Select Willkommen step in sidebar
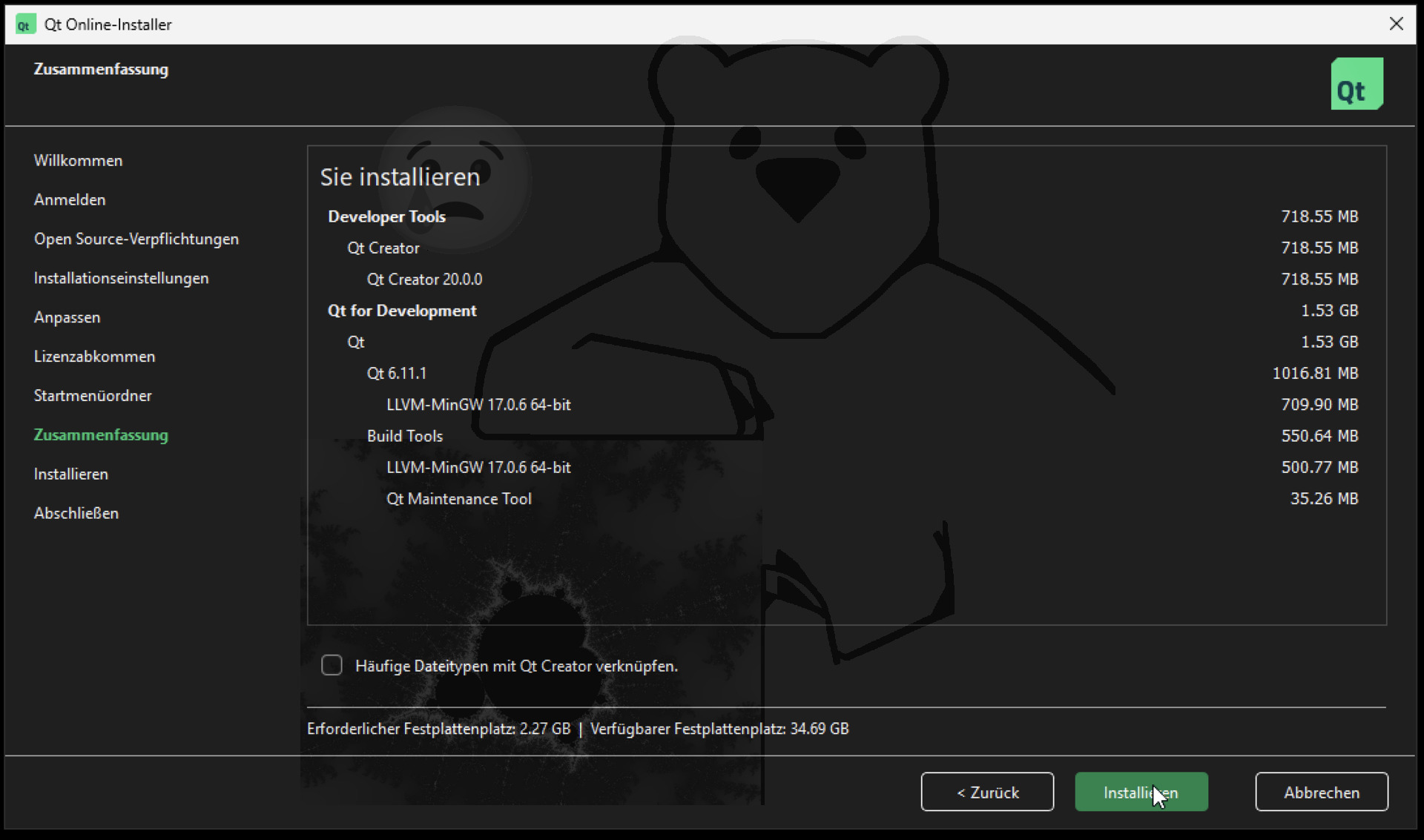 (78, 160)
